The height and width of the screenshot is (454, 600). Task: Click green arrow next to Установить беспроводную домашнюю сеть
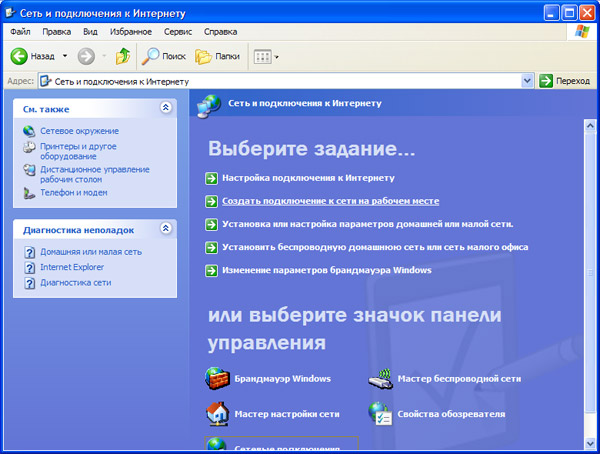pyautogui.click(x=211, y=247)
